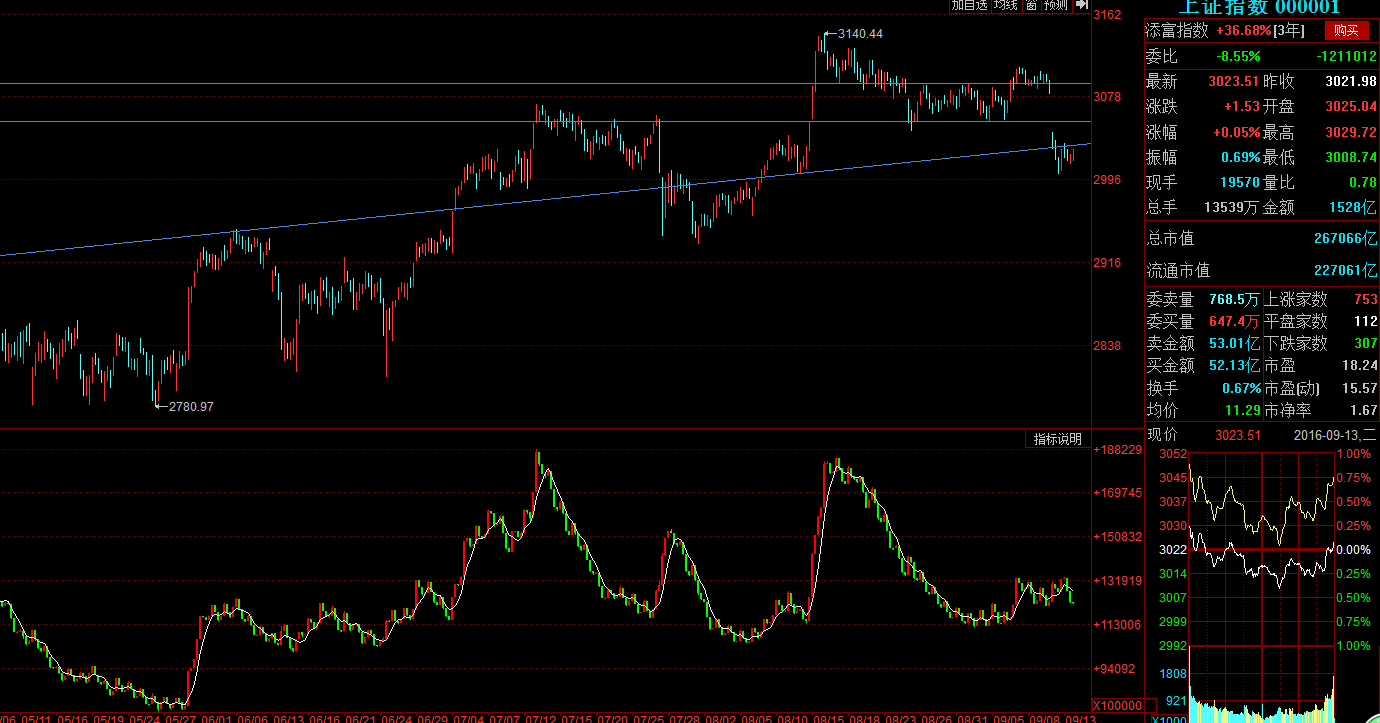This screenshot has height=723, width=1380.
Task: Click the 委比 value -8.55%
Action: (x=1236, y=56)
